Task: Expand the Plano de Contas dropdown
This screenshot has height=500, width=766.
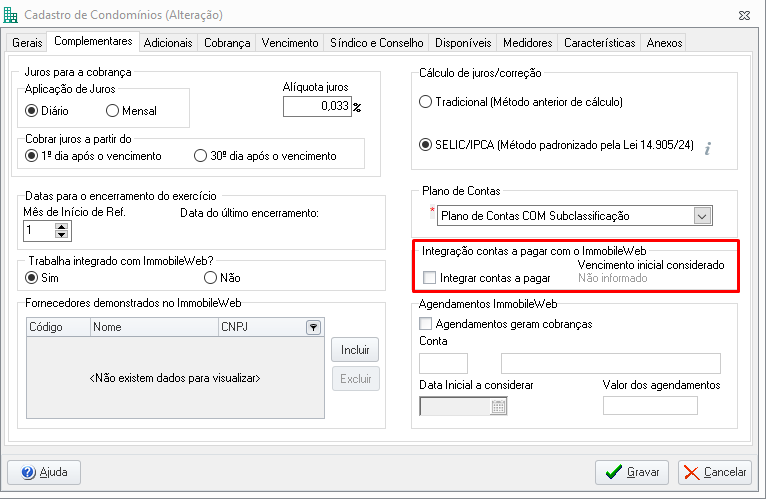Action: [x=702, y=216]
